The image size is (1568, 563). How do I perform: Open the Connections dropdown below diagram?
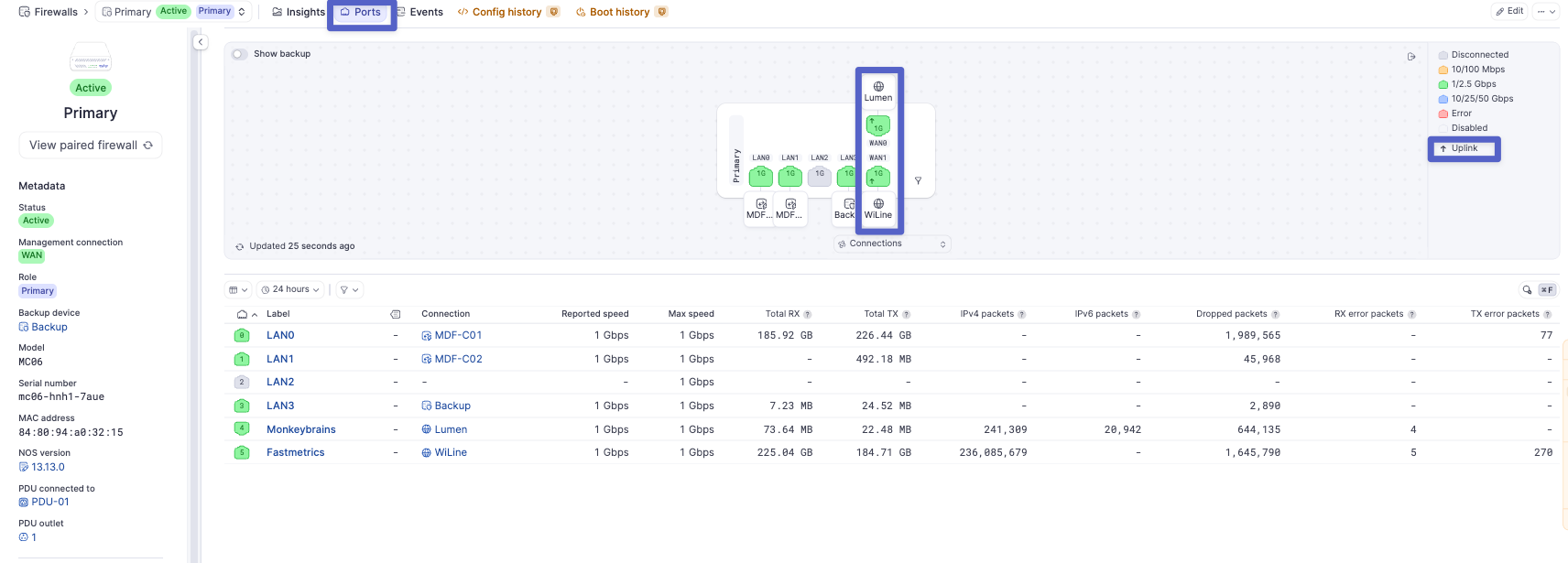(x=892, y=244)
